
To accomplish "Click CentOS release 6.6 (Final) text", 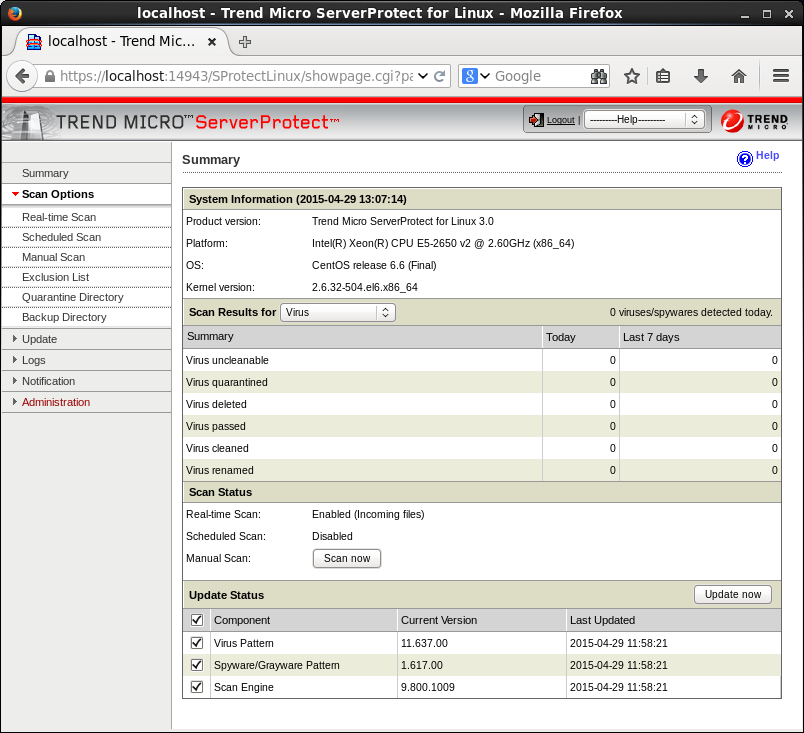I will click(374, 265).
